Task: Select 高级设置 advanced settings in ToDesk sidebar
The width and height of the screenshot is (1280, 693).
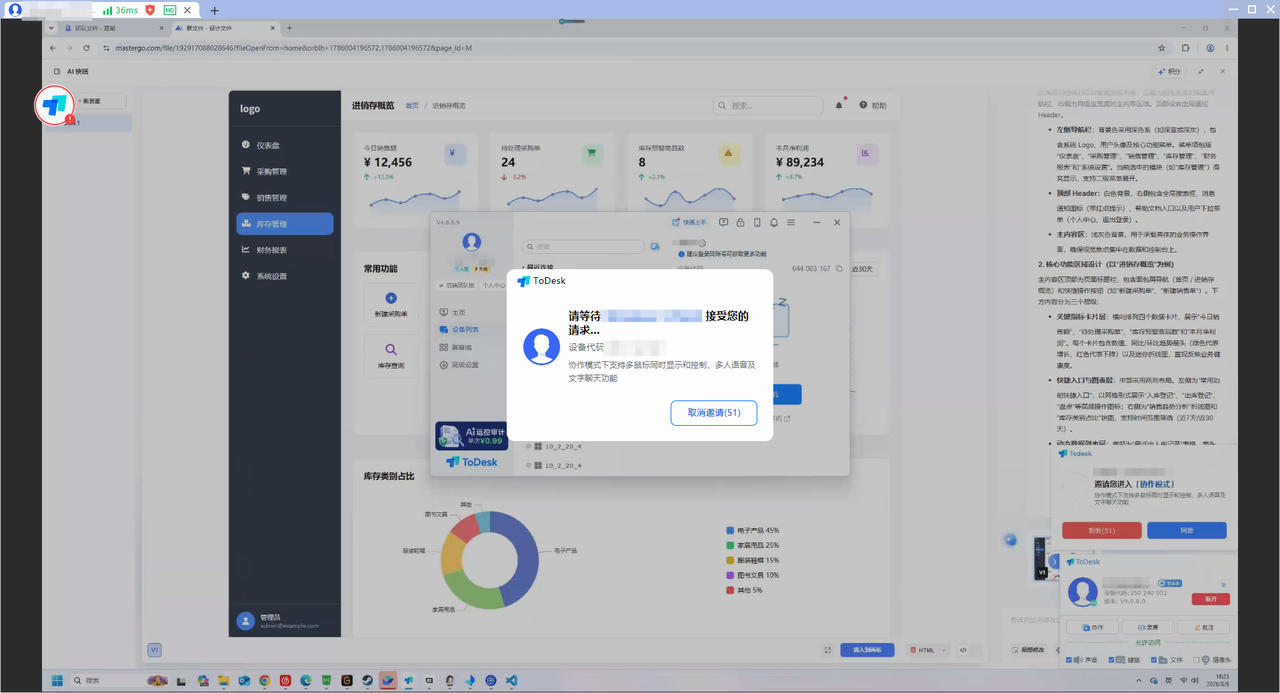Action: click(x=472, y=365)
